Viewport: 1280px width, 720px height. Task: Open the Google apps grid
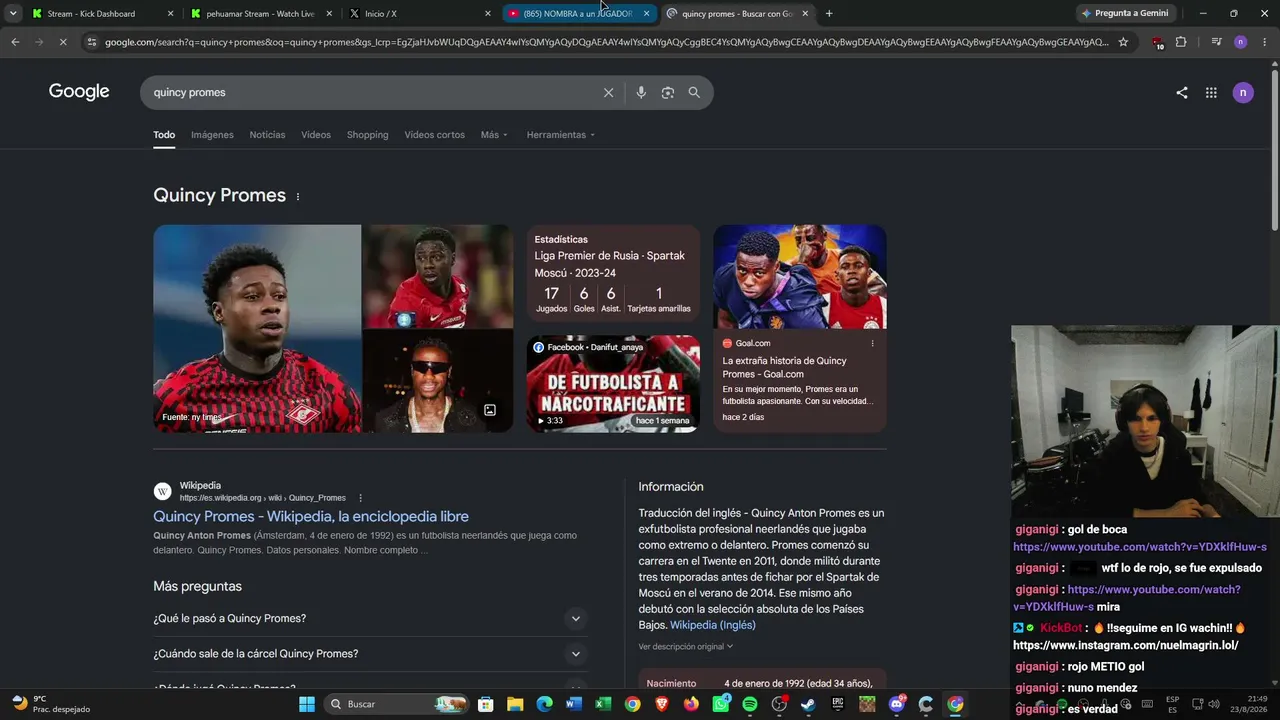pyautogui.click(x=1211, y=92)
